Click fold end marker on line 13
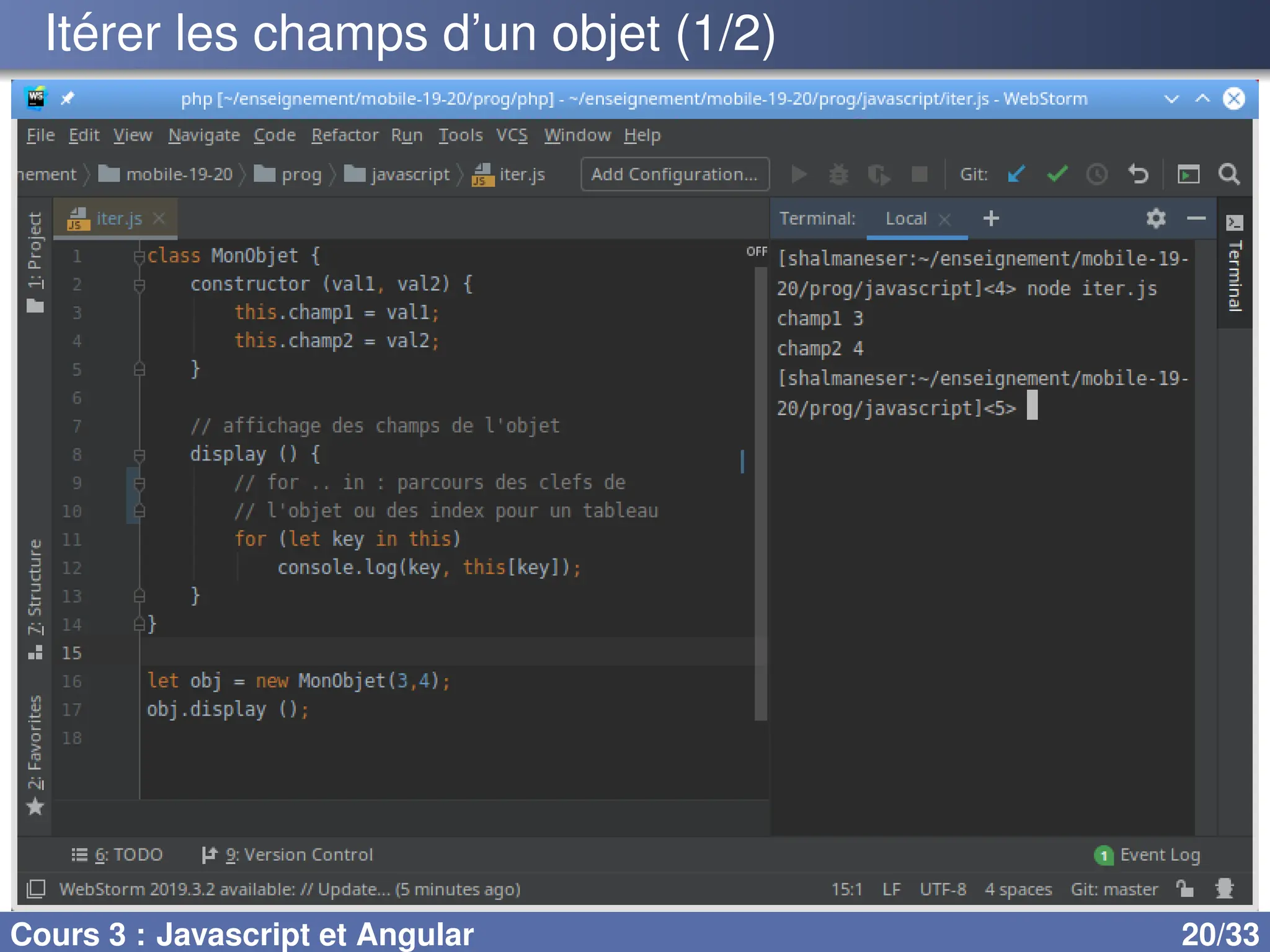The image size is (1270, 952). click(140, 596)
